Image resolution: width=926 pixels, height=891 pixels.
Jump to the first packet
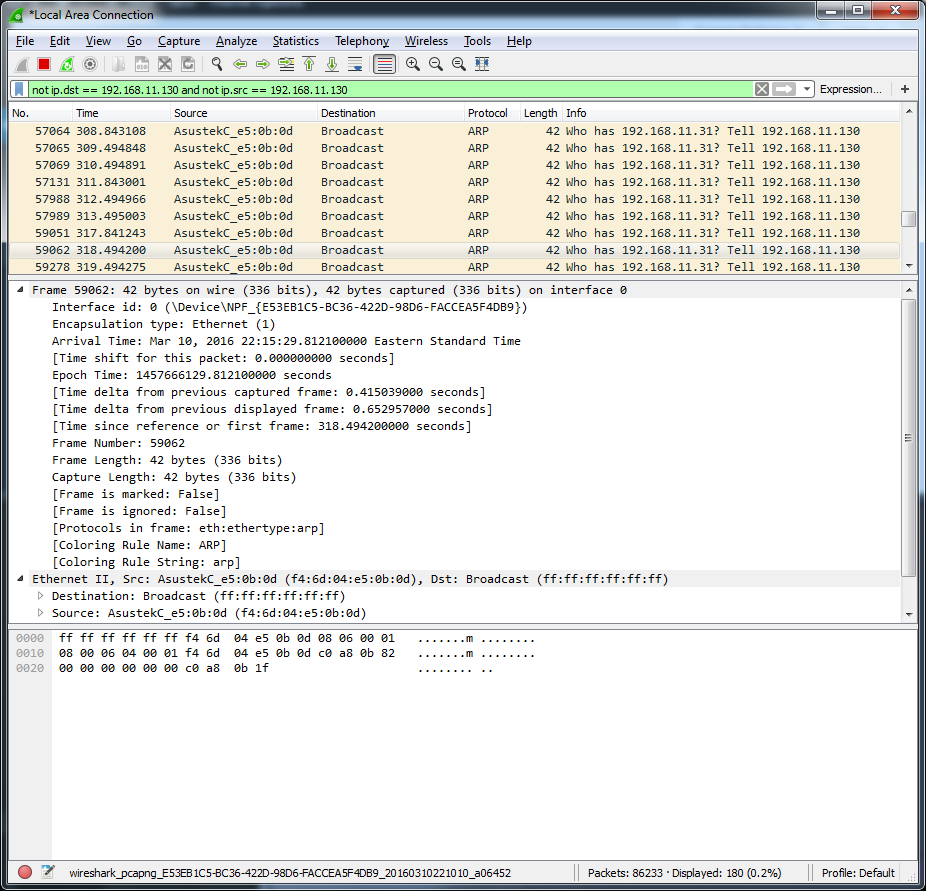tap(309, 64)
